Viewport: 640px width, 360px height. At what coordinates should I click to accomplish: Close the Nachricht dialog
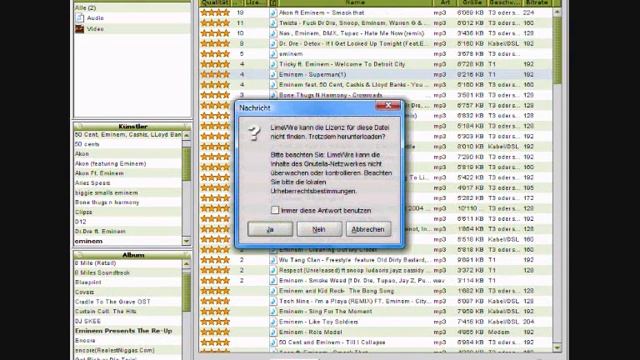pos(388,106)
